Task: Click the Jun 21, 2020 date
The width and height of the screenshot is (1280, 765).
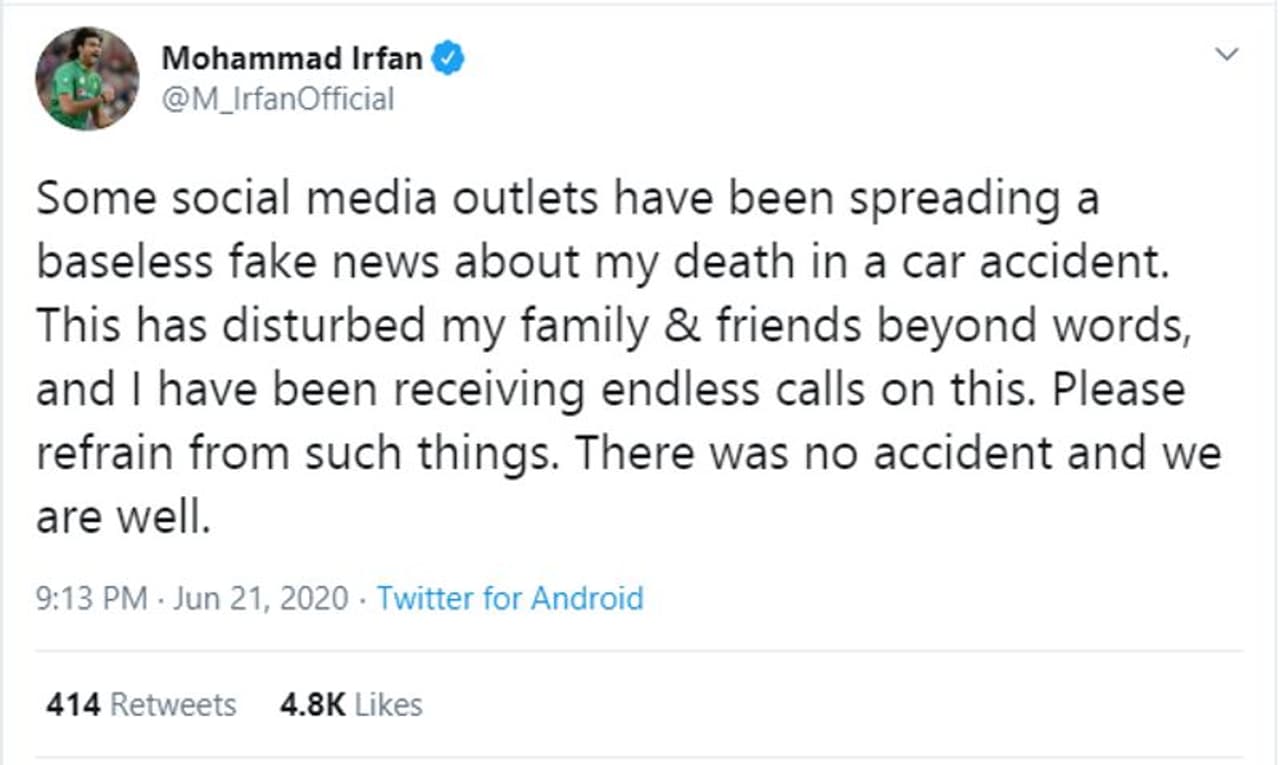Action: tap(260, 599)
